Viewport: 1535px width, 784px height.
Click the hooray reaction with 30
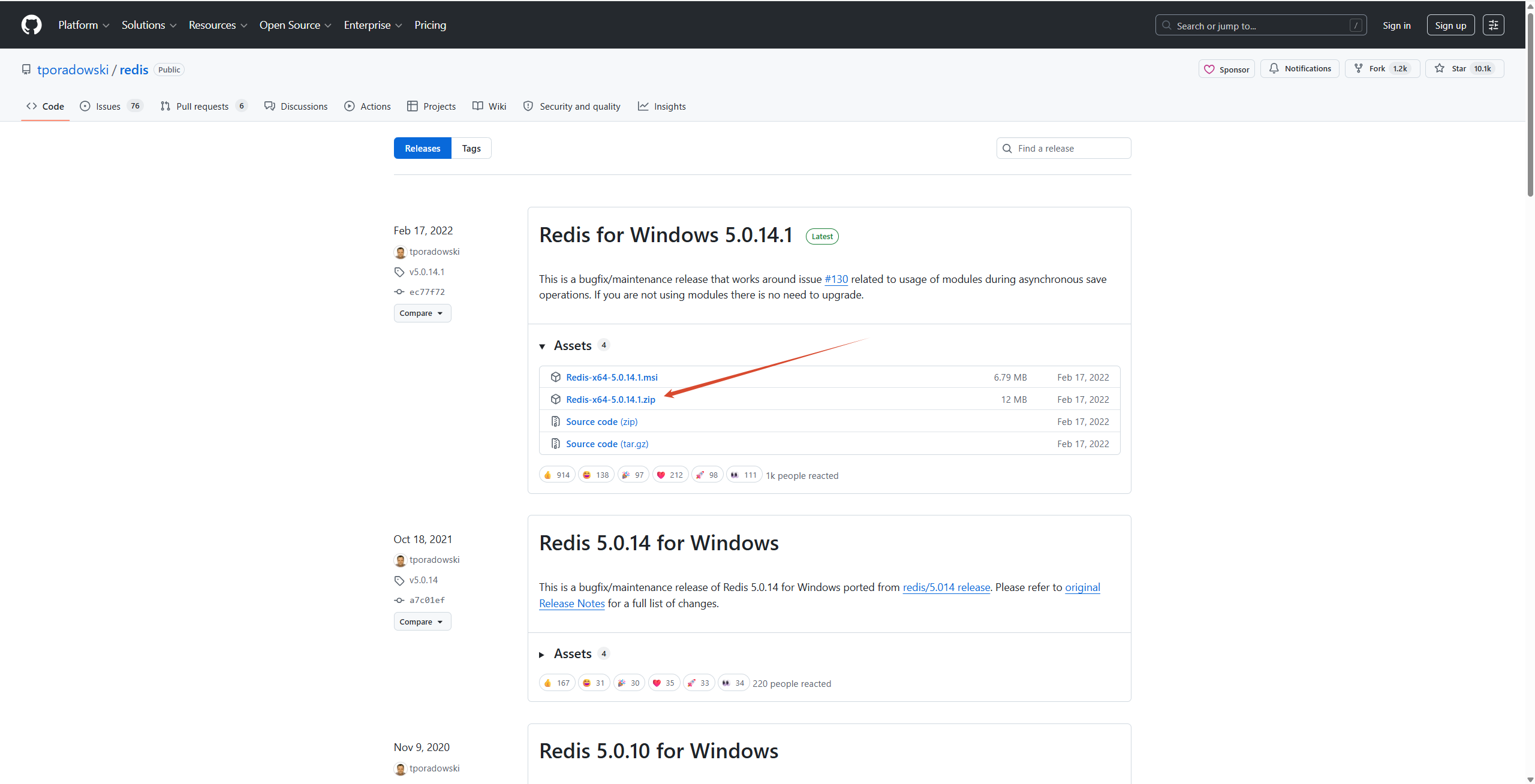pyautogui.click(x=629, y=683)
